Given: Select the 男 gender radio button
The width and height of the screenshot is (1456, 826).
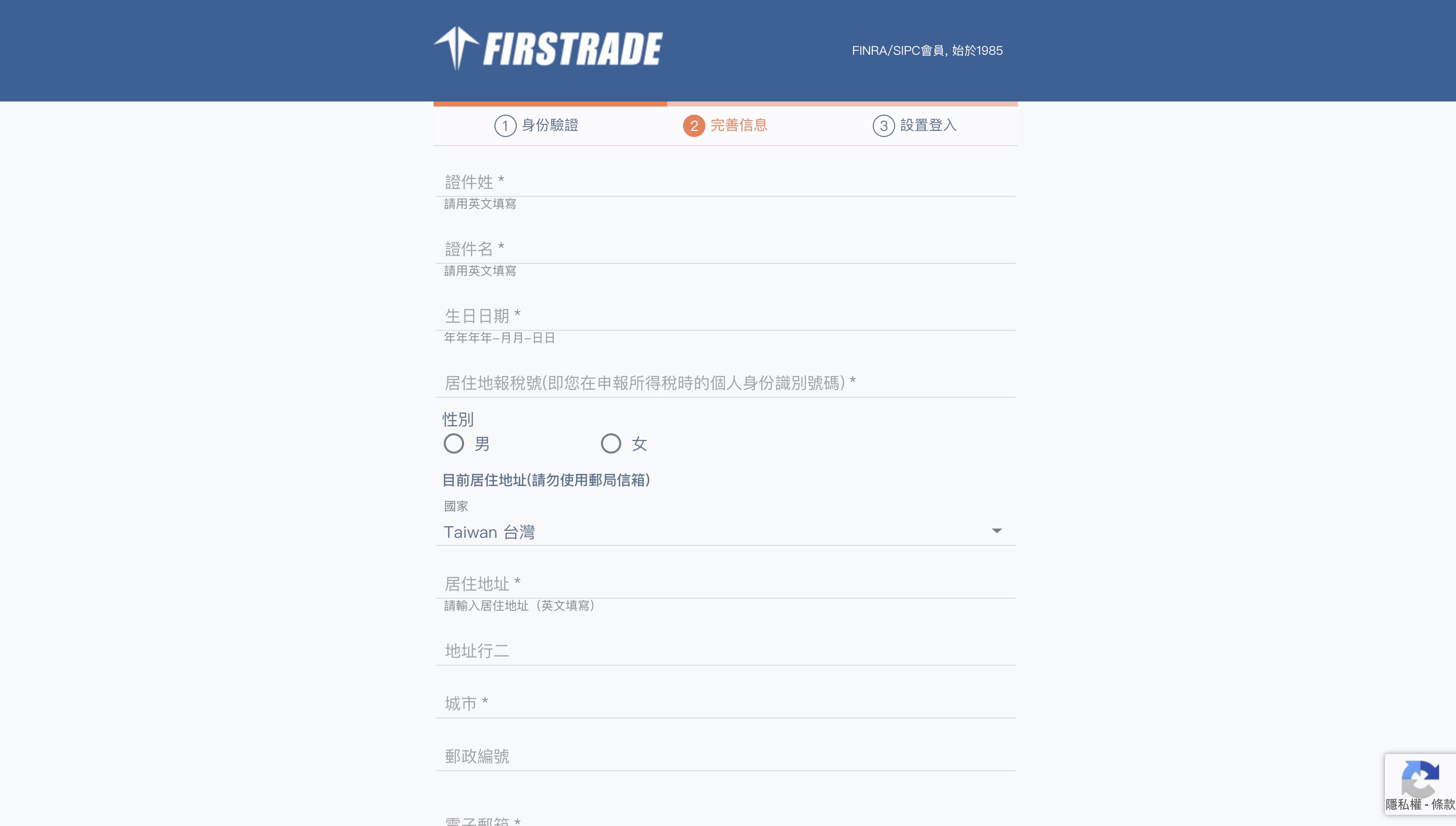Looking at the screenshot, I should tap(453, 443).
